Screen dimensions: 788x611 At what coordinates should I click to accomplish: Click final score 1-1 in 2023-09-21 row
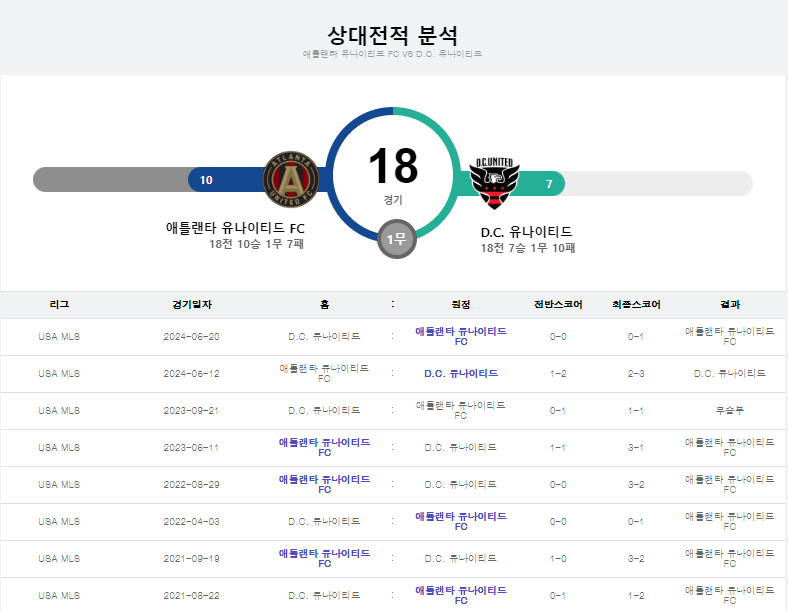636,411
